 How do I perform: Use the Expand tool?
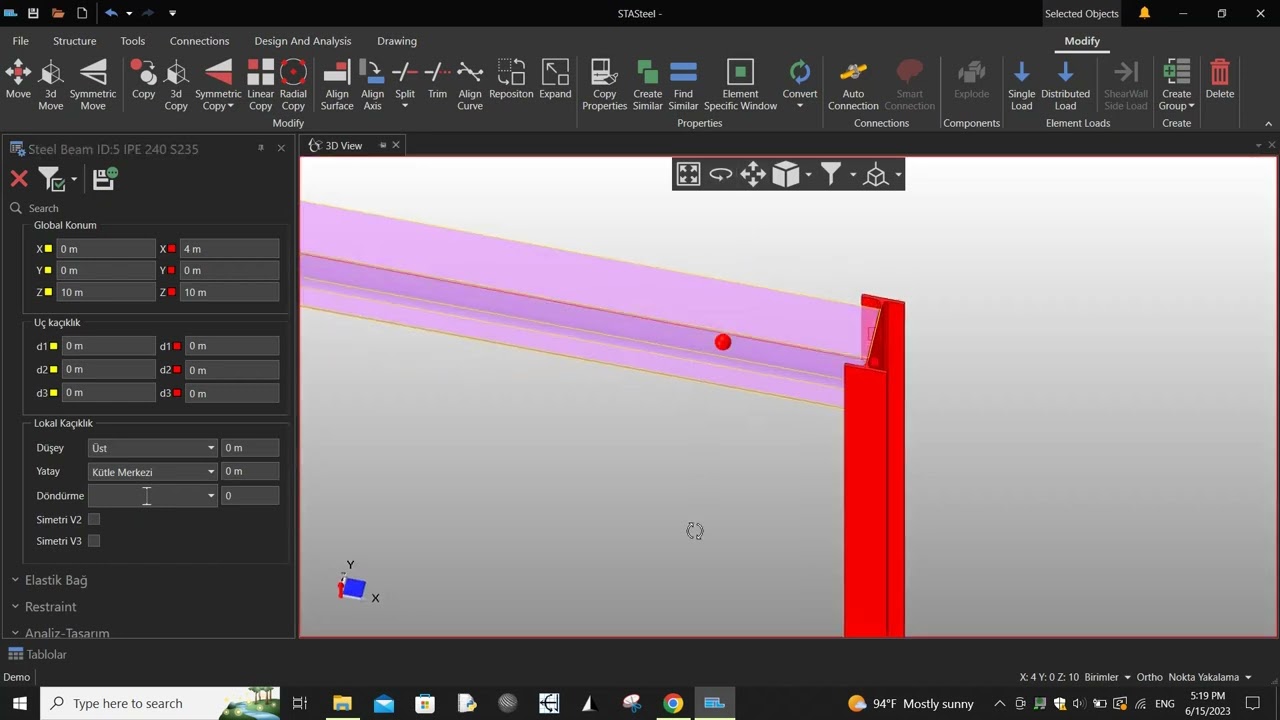tap(555, 80)
